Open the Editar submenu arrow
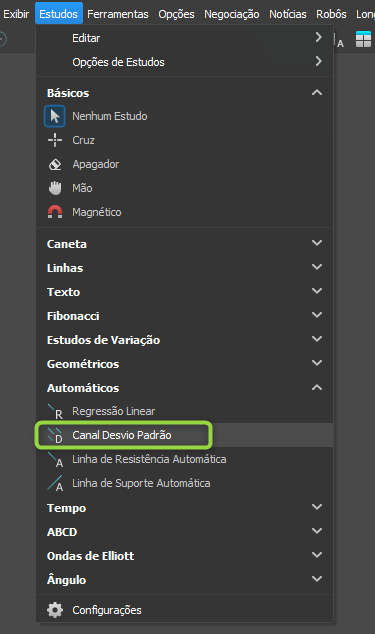 (318, 38)
